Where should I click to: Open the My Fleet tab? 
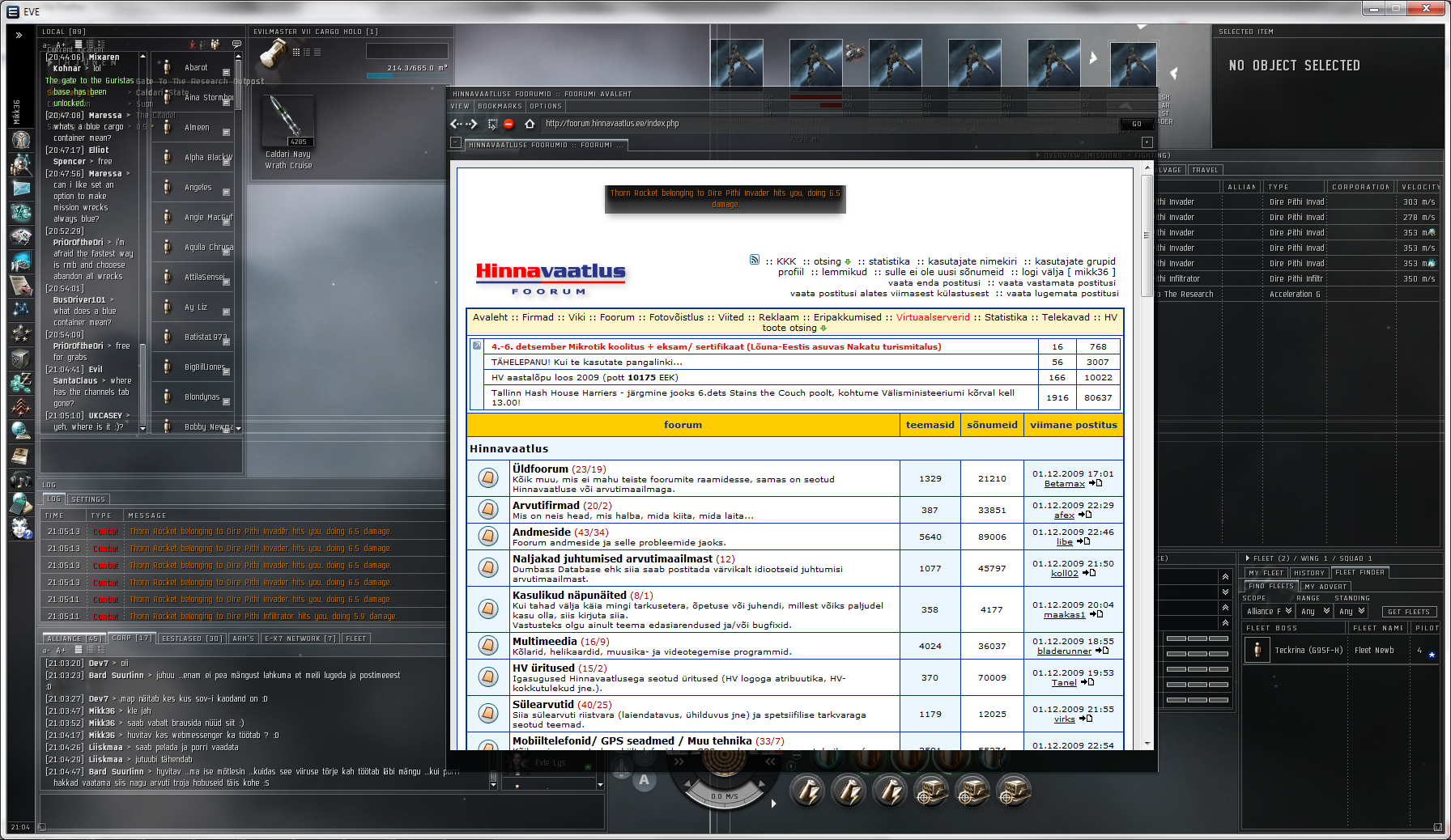(x=1266, y=573)
